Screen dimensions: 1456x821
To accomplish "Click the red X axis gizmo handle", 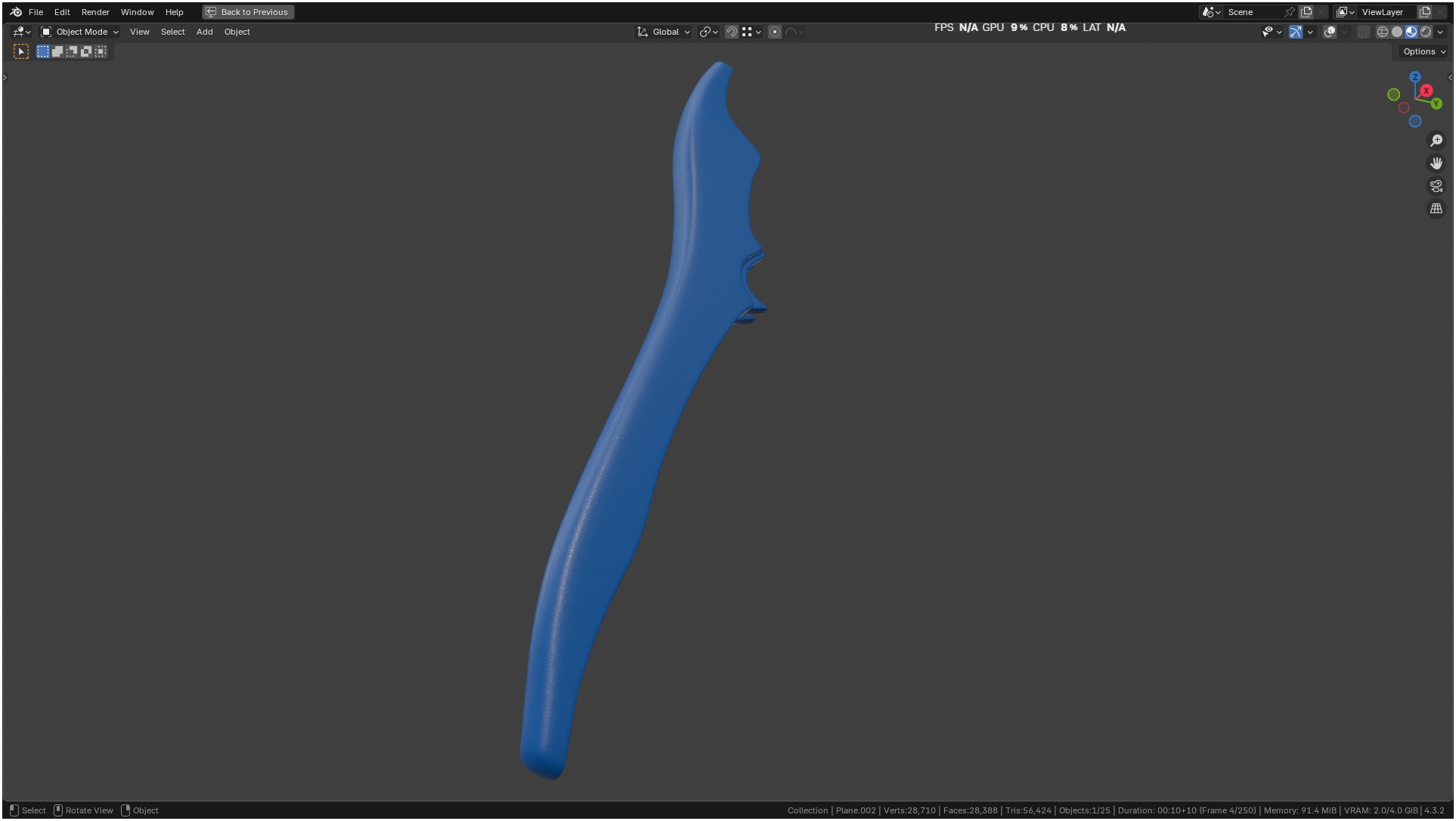I will 1427,91.
